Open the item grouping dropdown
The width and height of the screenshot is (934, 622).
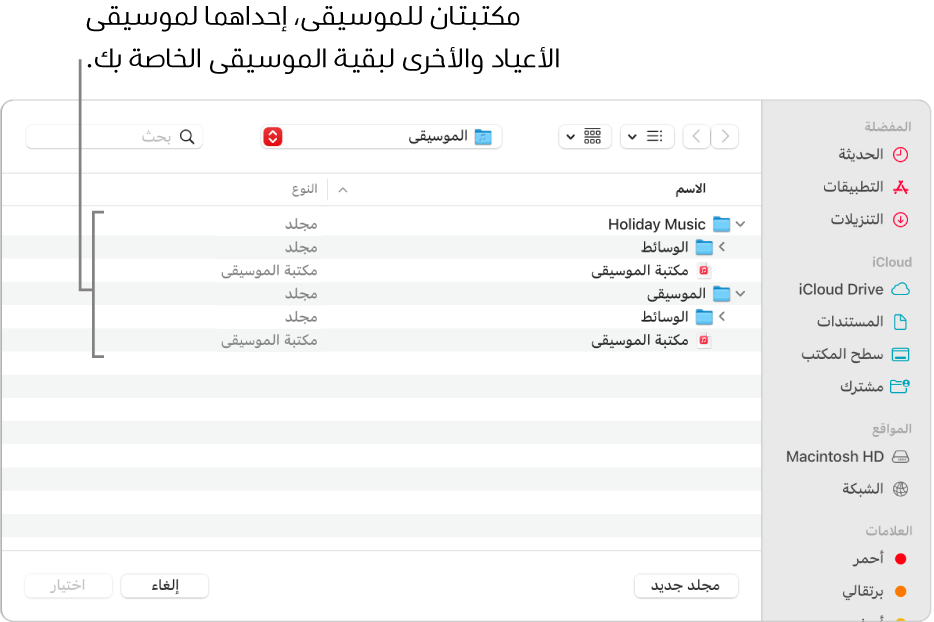585,137
